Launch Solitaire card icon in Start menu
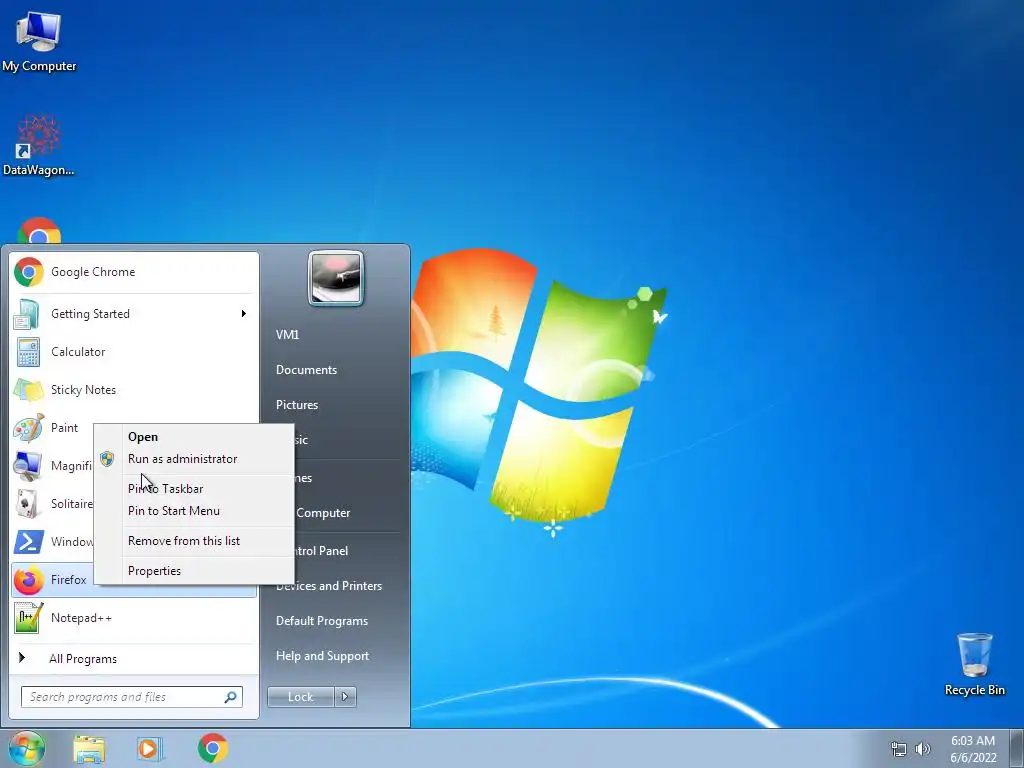 tap(28, 504)
